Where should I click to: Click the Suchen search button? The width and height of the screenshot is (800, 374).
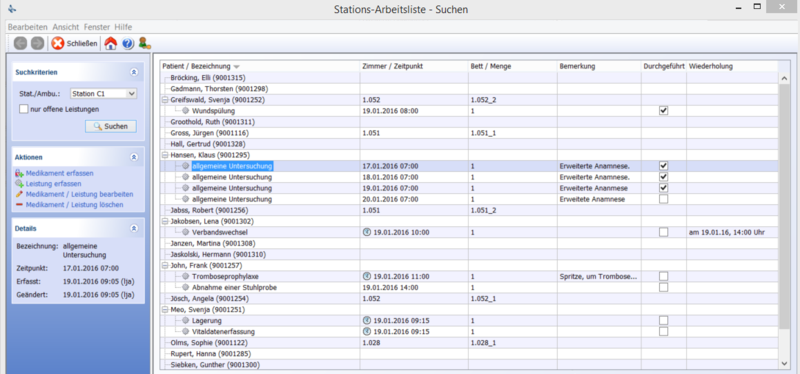click(111, 126)
